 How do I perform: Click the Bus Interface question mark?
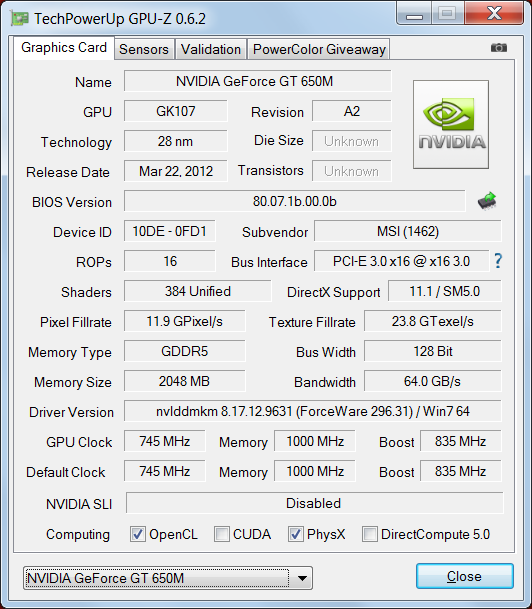point(498,261)
